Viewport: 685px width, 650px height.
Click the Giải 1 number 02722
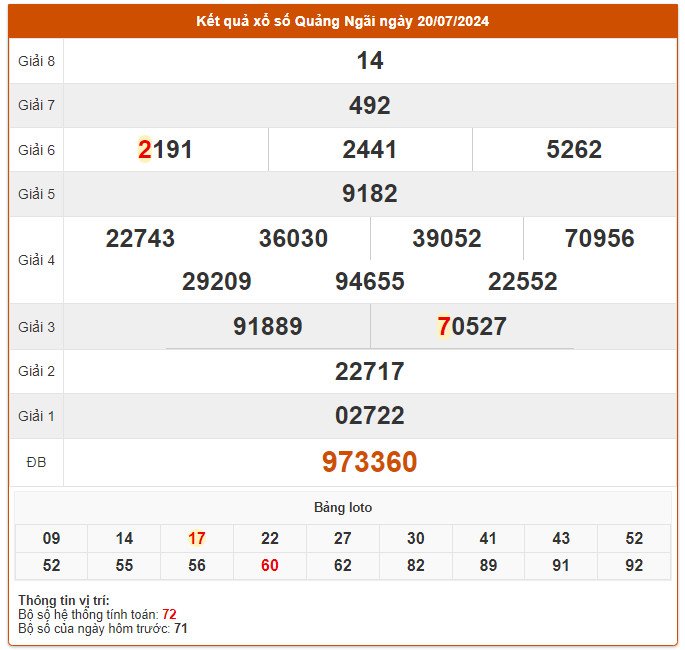click(x=369, y=416)
